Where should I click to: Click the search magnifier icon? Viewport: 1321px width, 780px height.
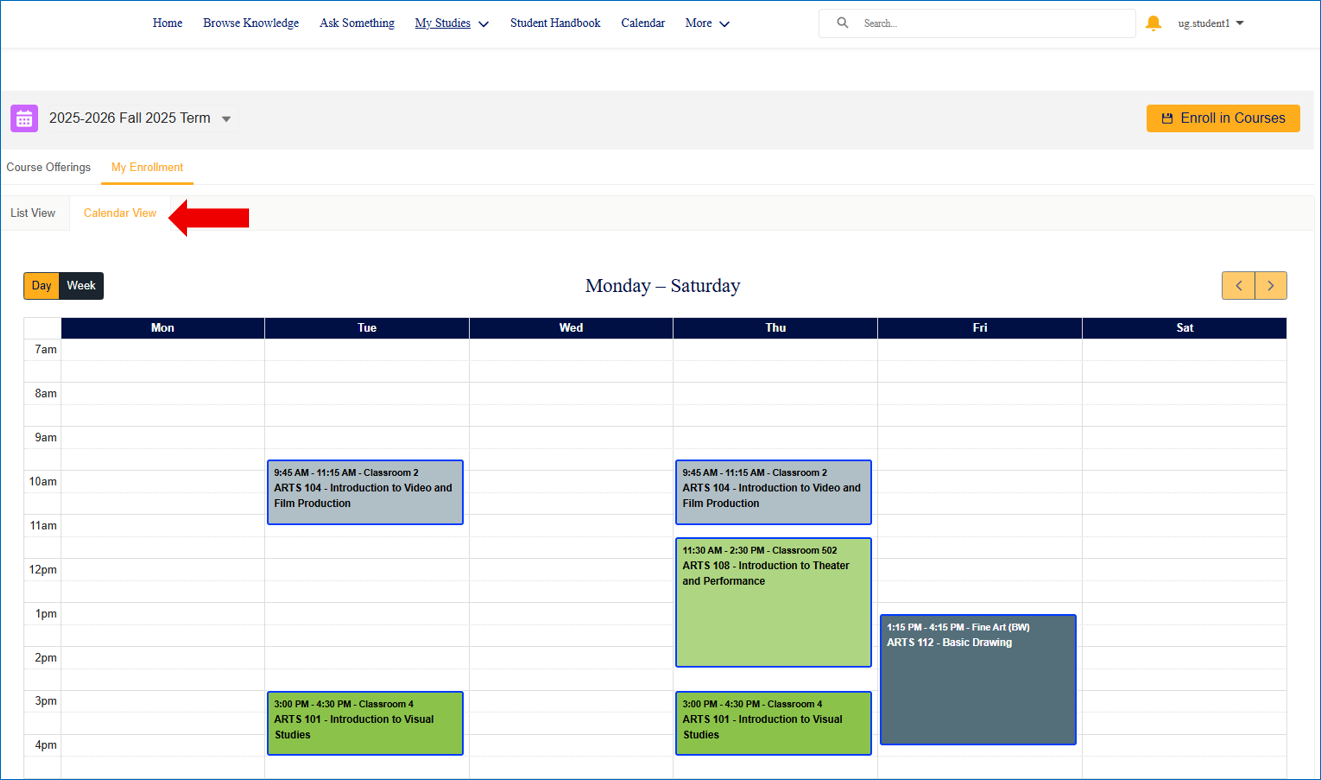[x=842, y=23]
